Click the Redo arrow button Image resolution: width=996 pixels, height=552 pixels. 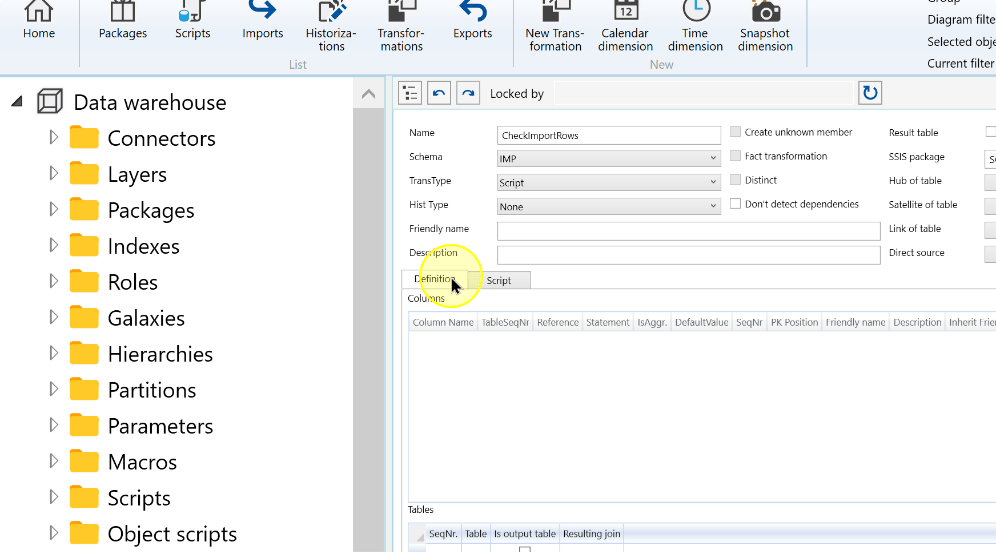click(468, 93)
